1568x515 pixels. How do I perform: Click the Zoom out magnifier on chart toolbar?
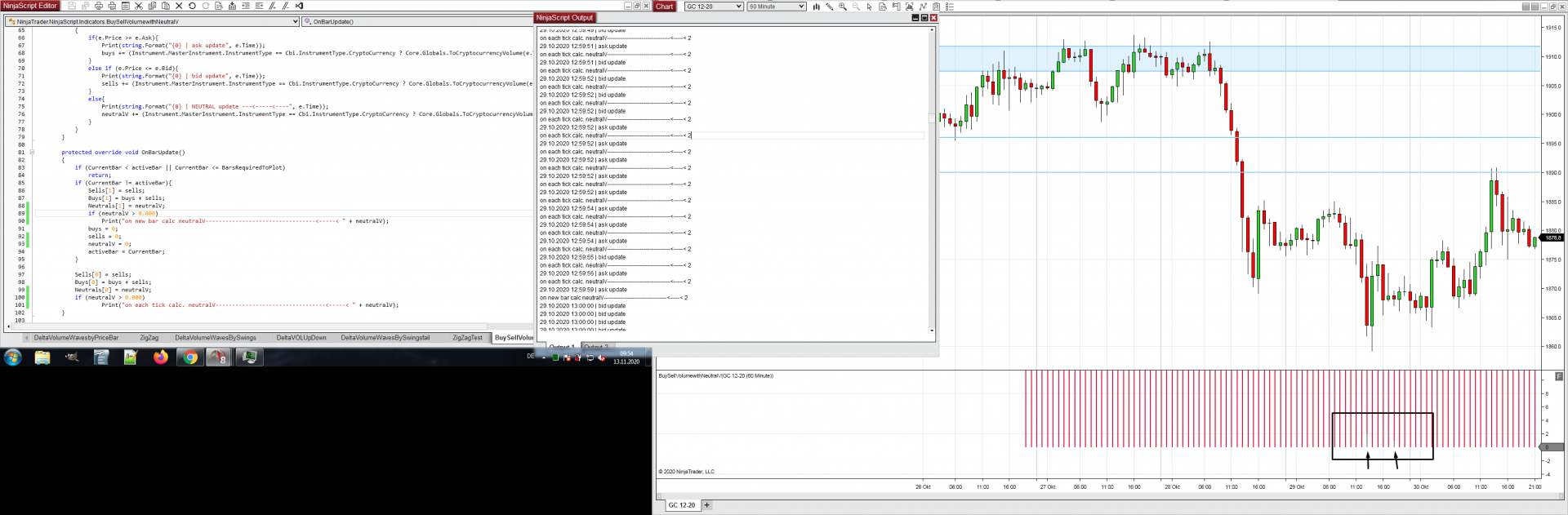click(856, 7)
